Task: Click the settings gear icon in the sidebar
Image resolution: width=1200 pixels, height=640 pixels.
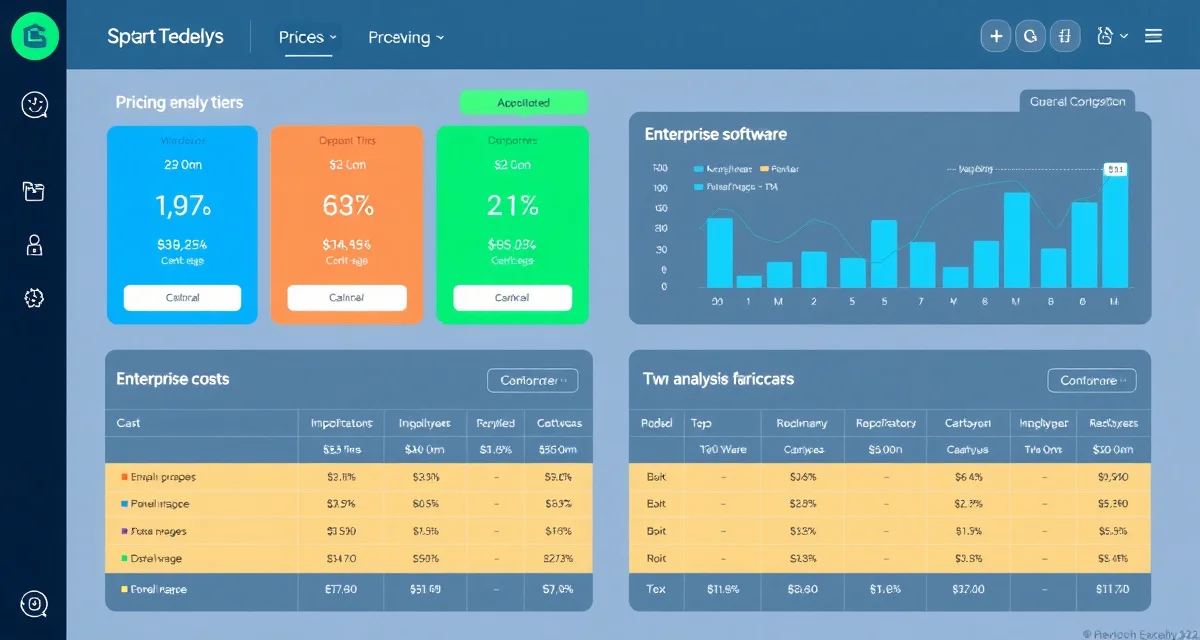Action: tap(34, 297)
